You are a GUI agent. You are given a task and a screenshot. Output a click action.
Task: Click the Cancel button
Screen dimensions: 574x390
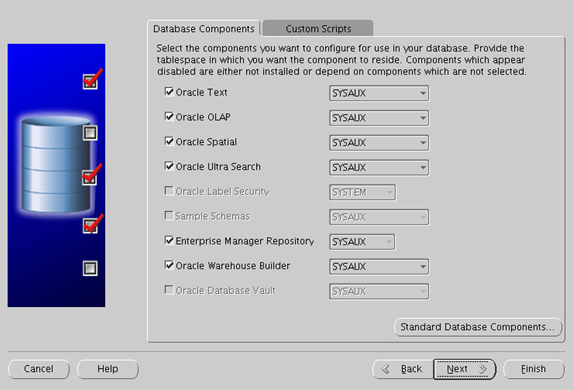coord(39,369)
